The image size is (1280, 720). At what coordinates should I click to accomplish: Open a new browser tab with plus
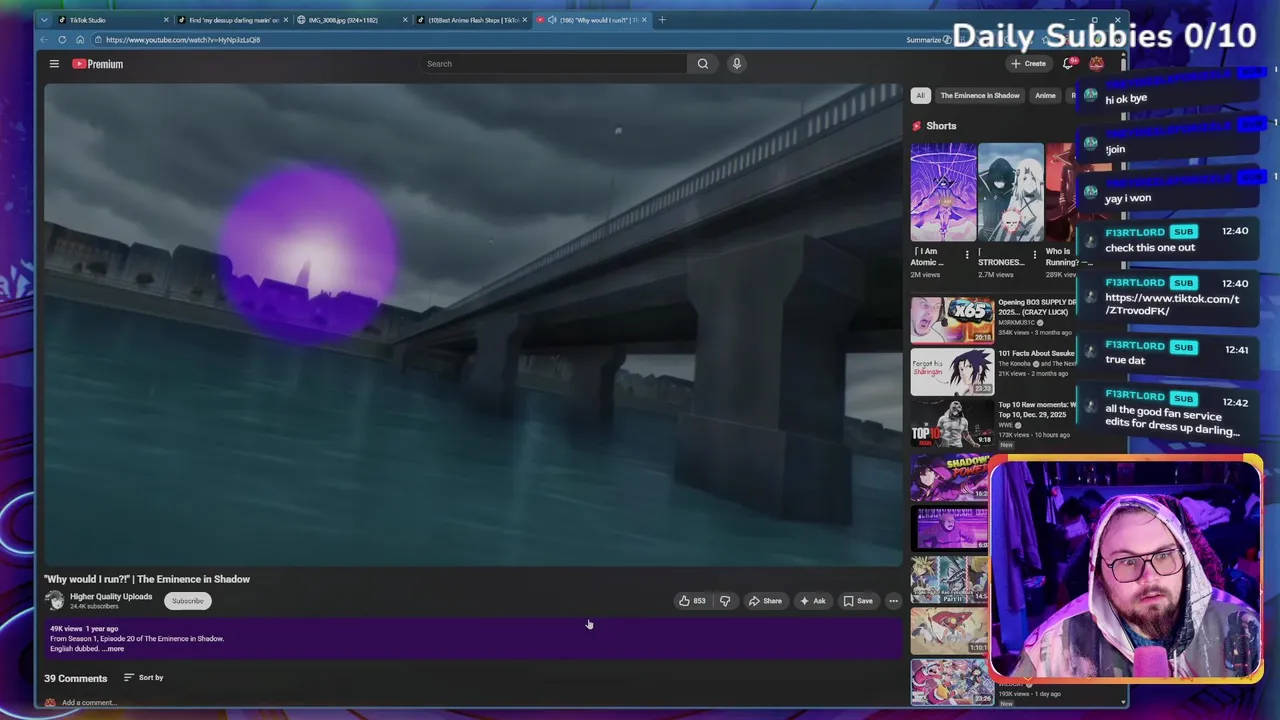click(662, 20)
